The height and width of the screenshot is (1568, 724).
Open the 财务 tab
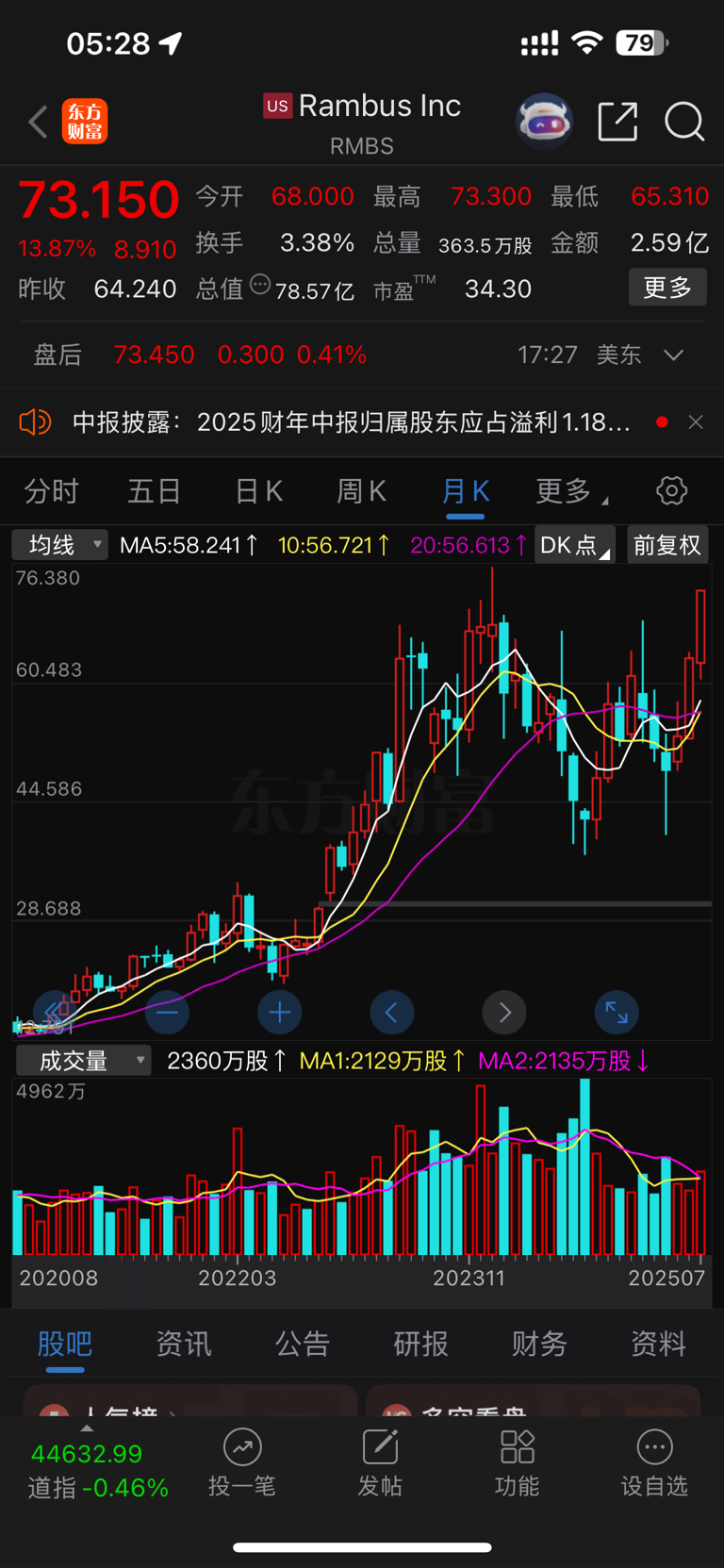pos(539,1343)
